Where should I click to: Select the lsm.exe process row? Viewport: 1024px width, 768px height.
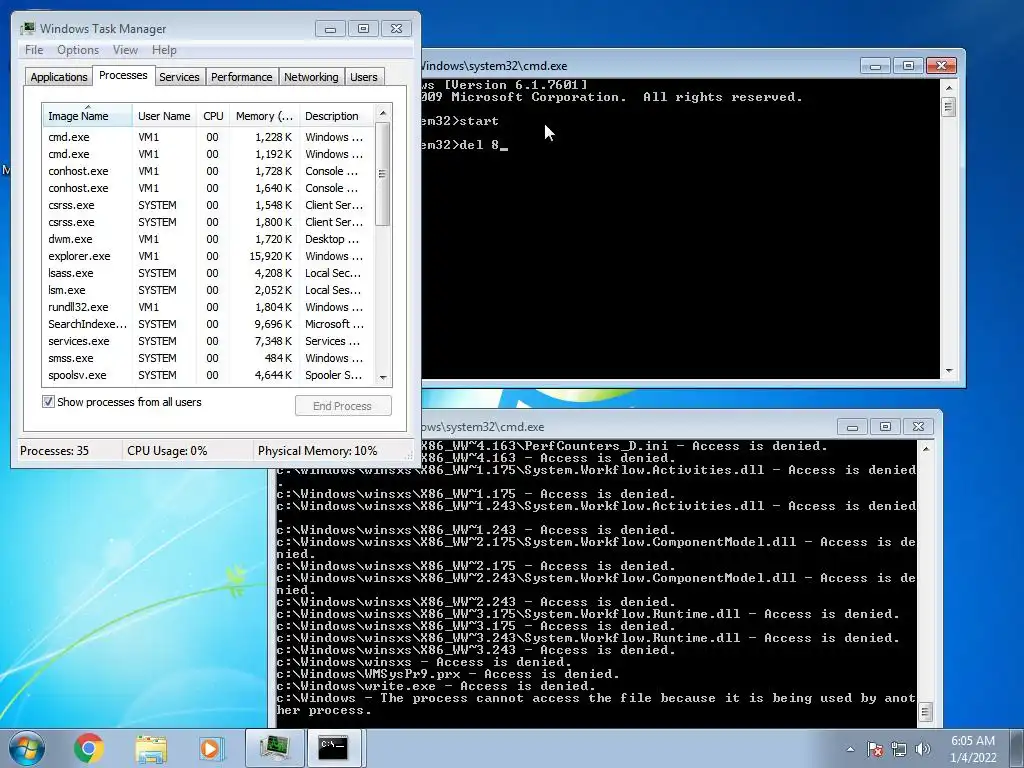pos(208,290)
